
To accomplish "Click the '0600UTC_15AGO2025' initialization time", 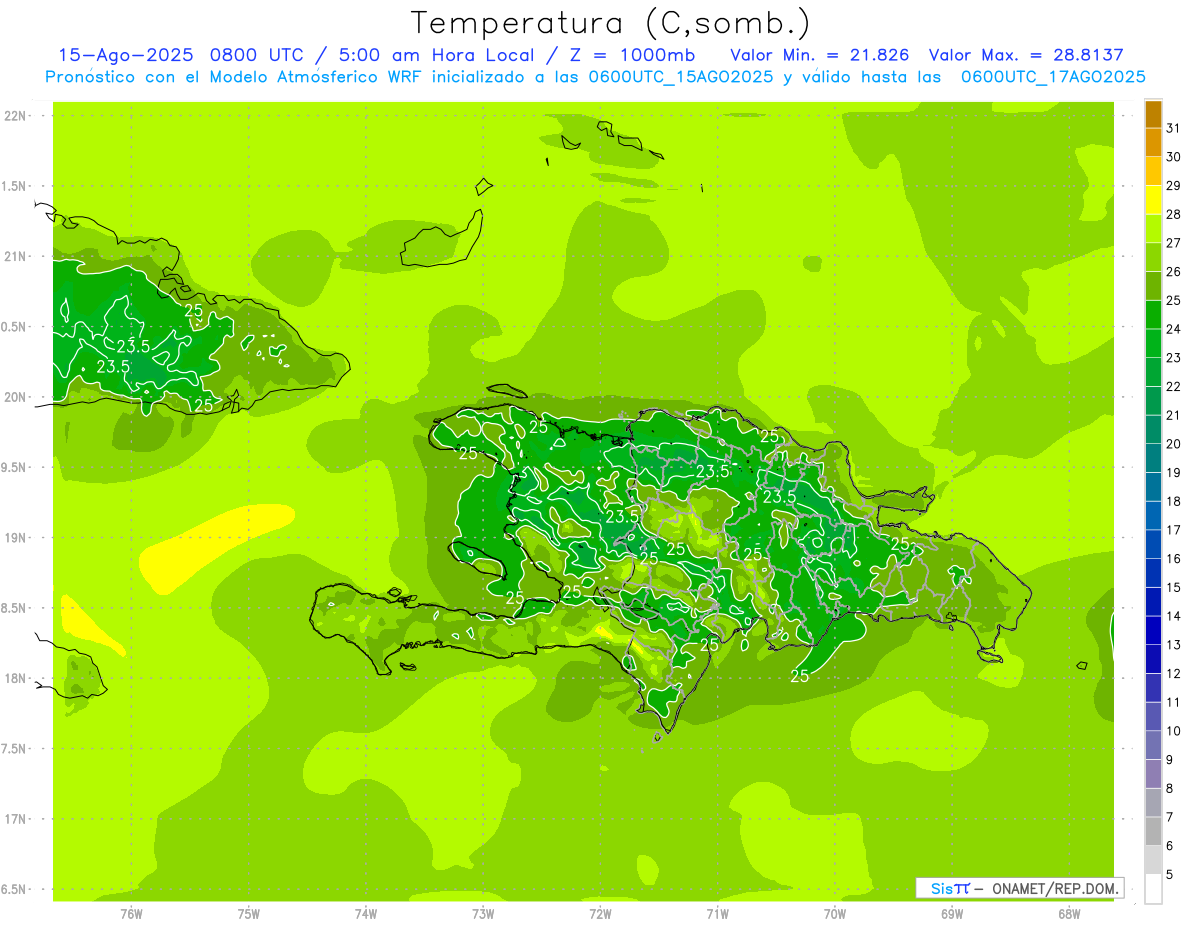I will coord(682,77).
